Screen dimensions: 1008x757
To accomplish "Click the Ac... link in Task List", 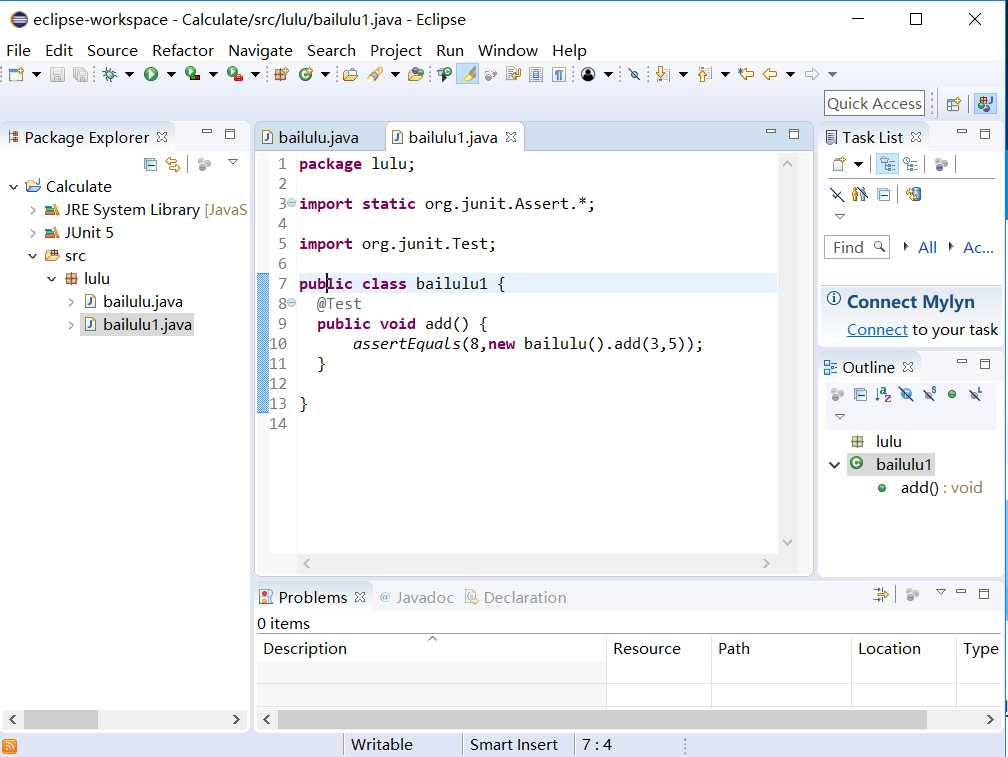I will click(x=978, y=247).
